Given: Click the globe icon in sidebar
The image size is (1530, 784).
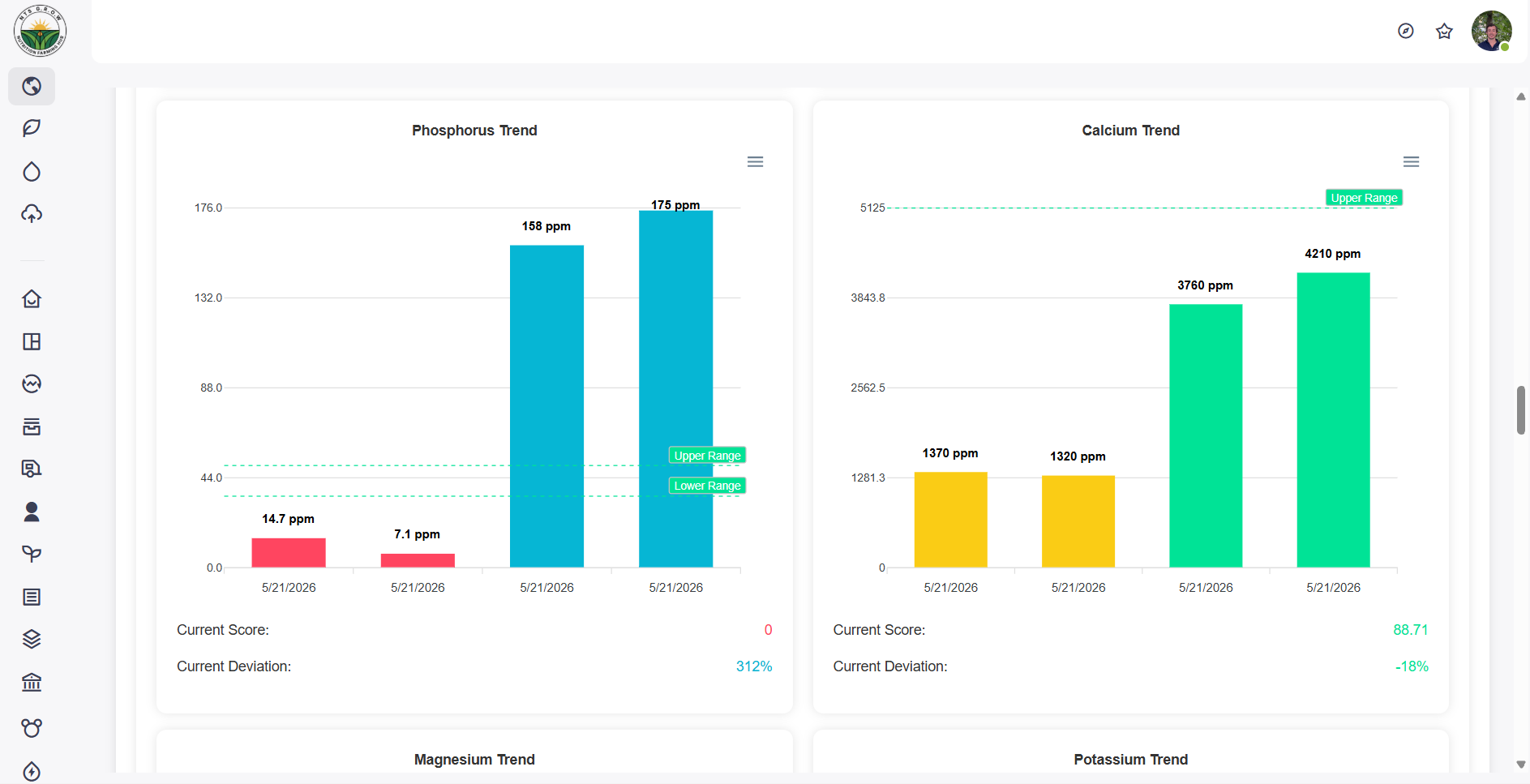Looking at the screenshot, I should [x=32, y=86].
